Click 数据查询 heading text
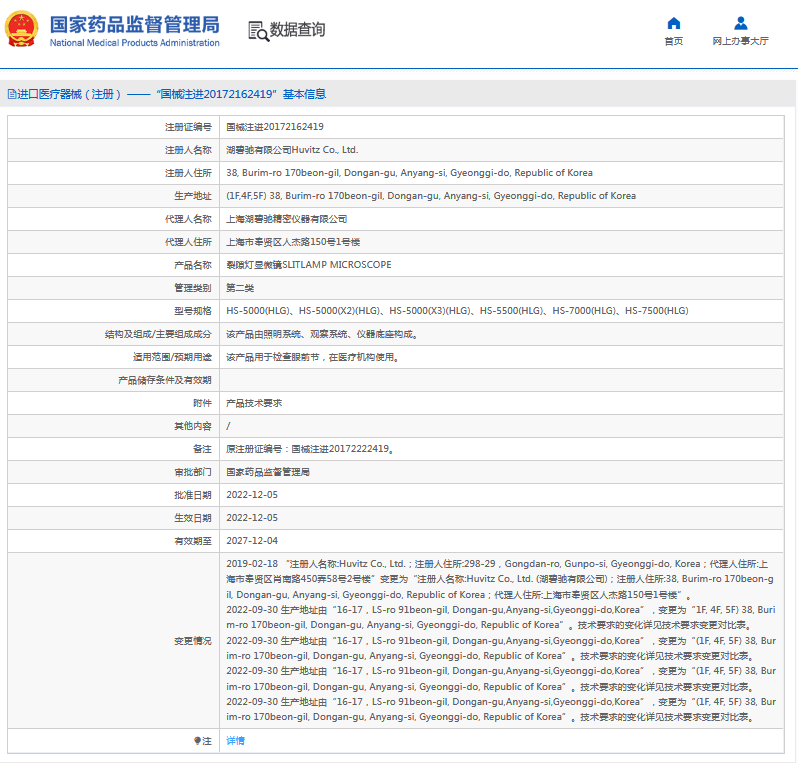This screenshot has width=798, height=763. 297,30
